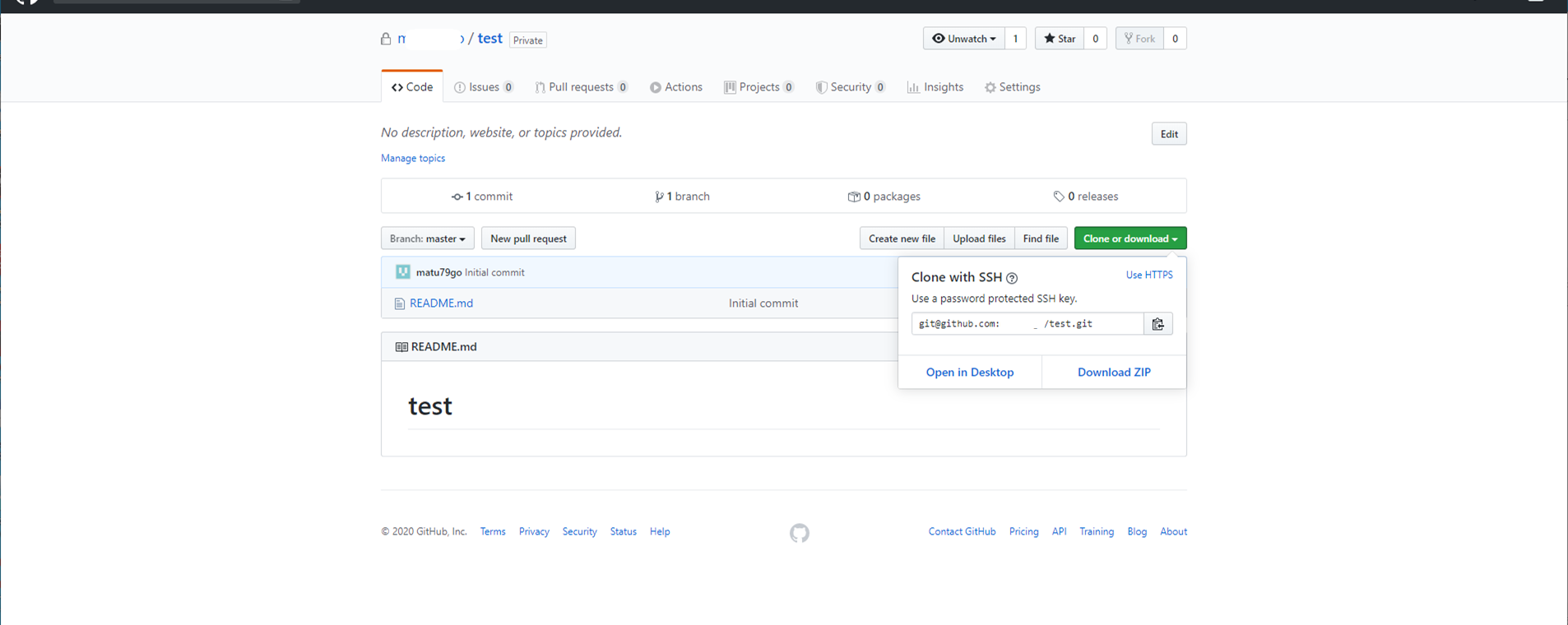Click the Private repository badge
The height and width of the screenshot is (625, 1568).
pos(527,40)
